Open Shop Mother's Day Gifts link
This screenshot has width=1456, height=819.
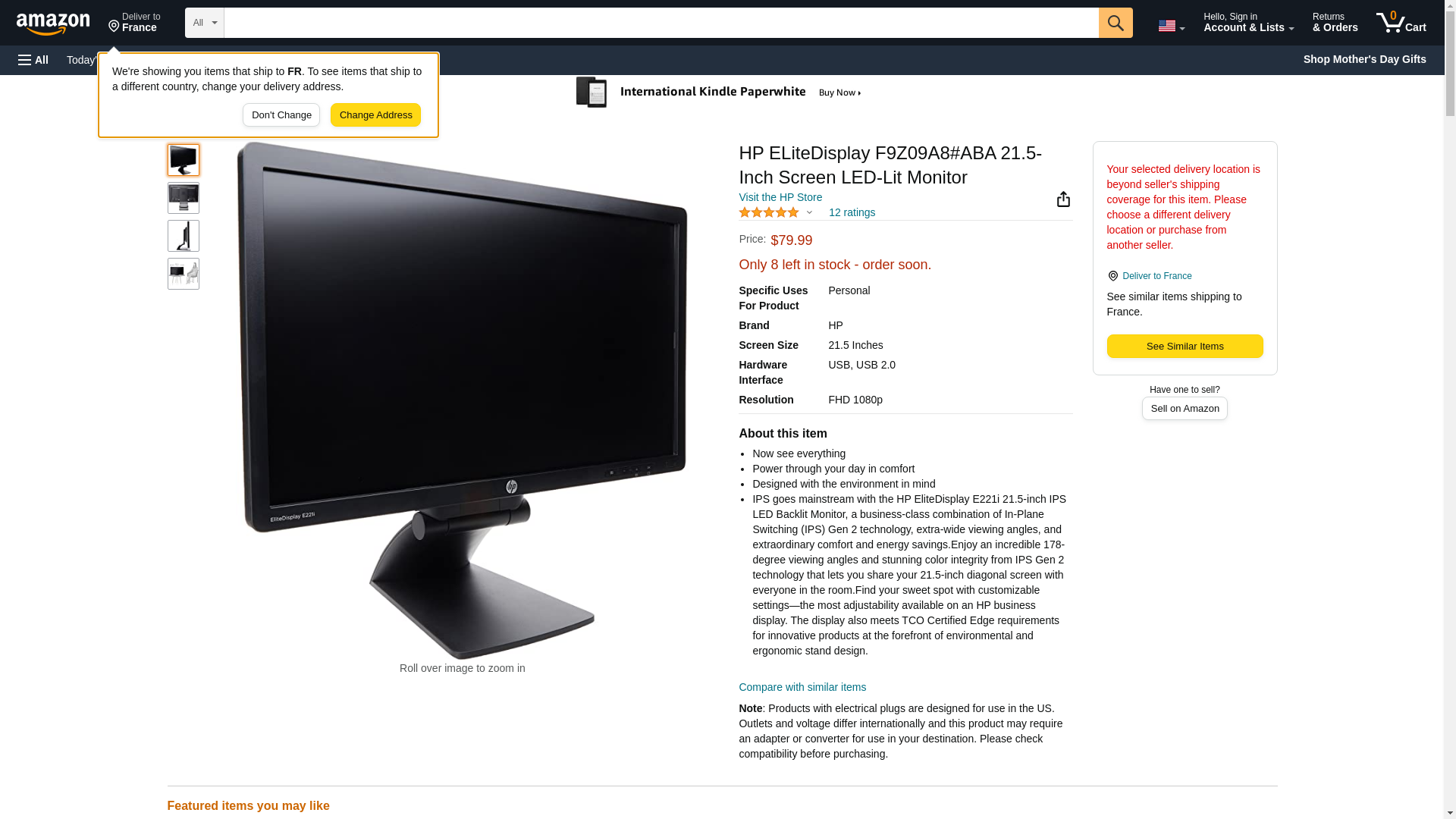click(x=1363, y=59)
